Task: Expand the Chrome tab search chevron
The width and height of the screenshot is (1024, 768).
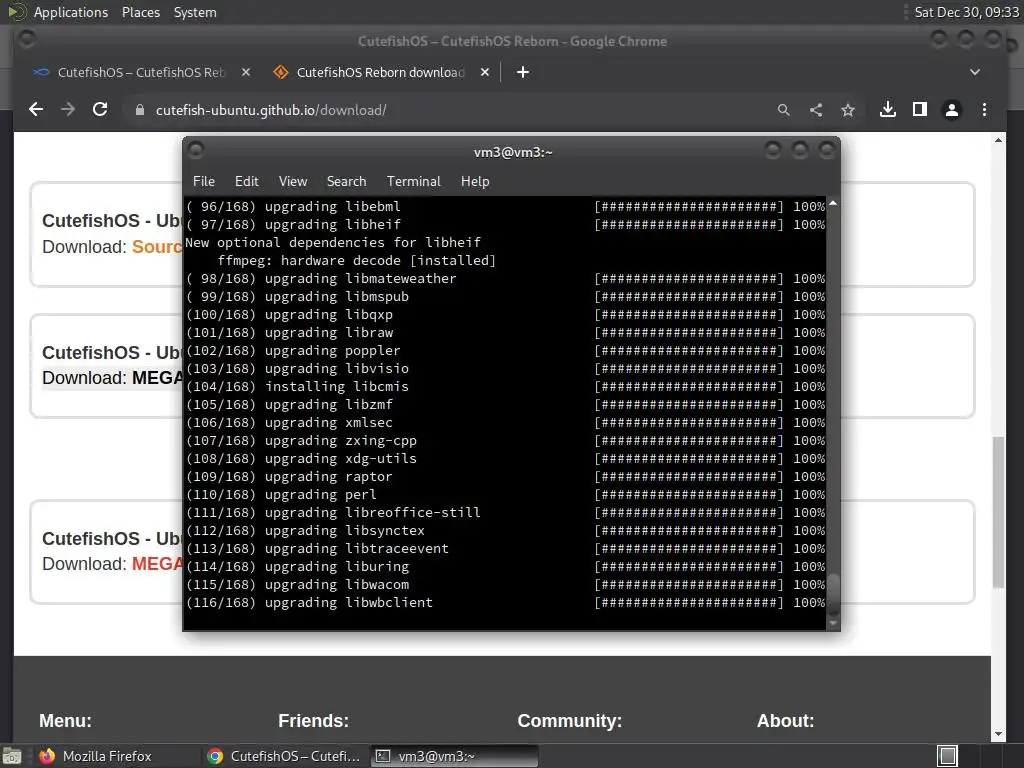Action: point(975,72)
